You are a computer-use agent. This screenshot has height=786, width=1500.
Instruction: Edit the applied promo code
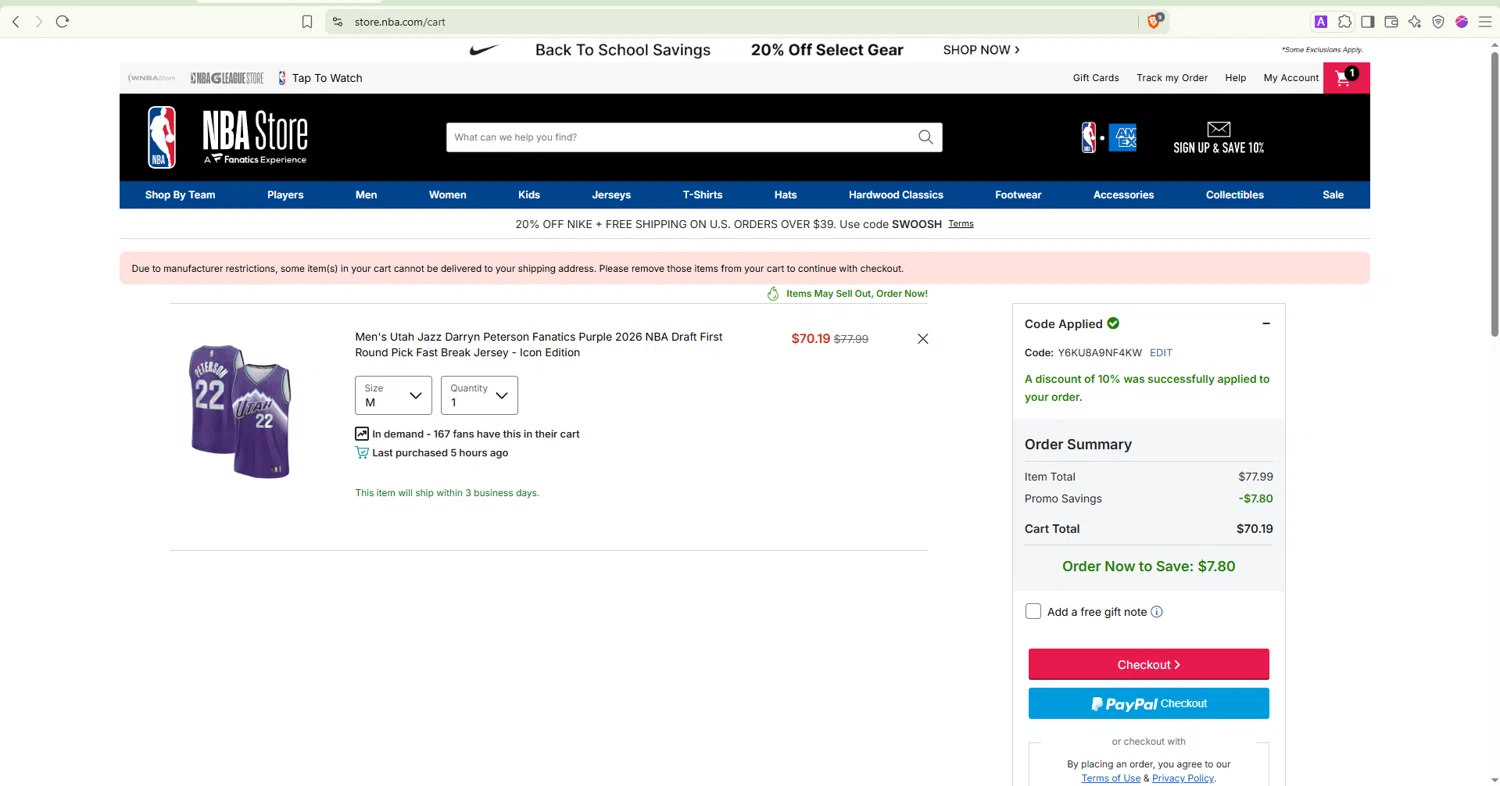click(x=1161, y=353)
